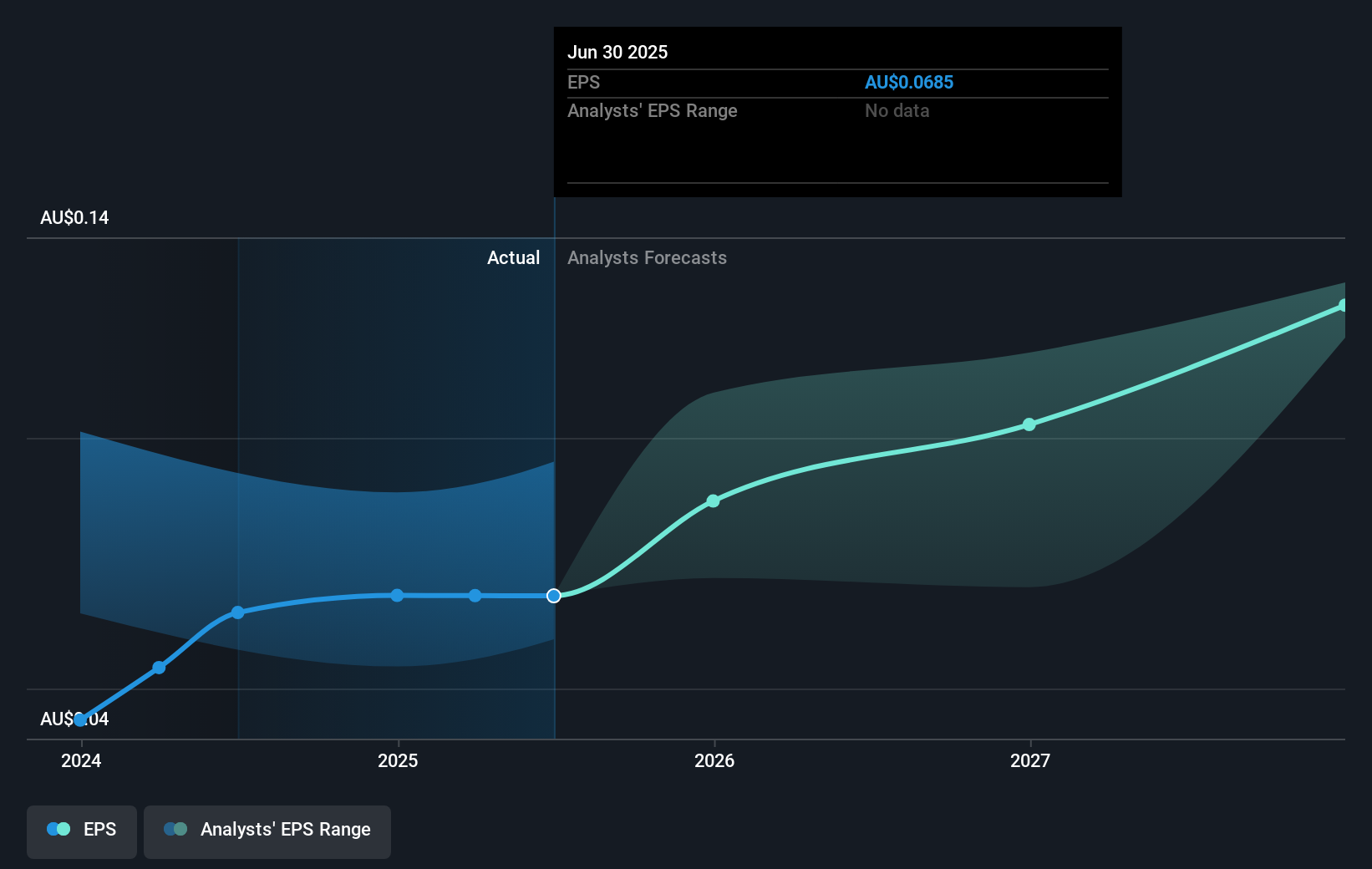Click the 2026 forecast EPS data point
Image resolution: width=1372 pixels, height=869 pixels.
(714, 501)
